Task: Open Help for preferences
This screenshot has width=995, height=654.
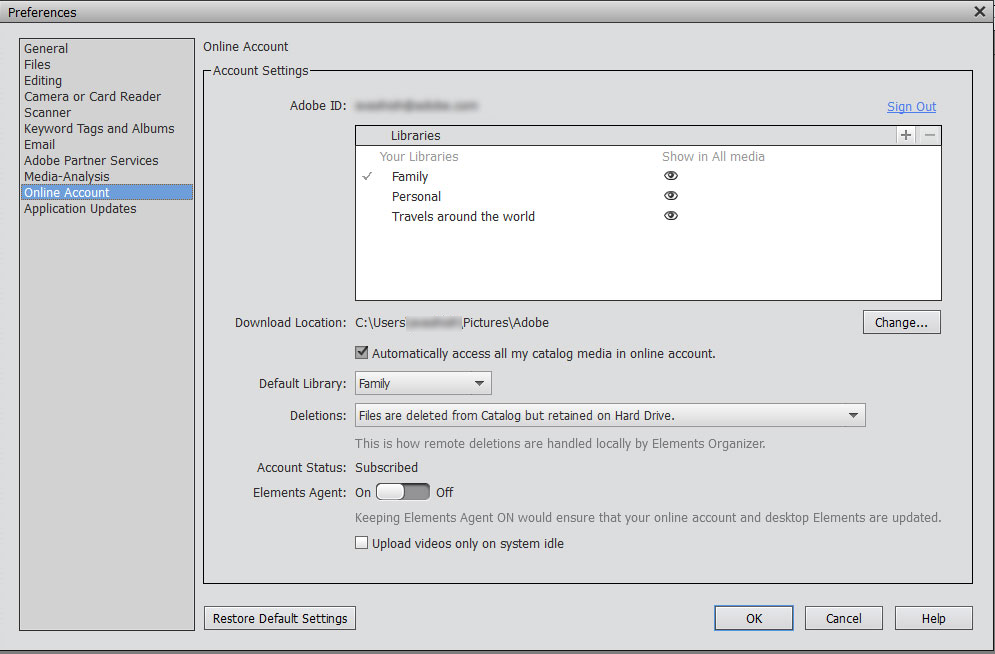Action: (933, 618)
